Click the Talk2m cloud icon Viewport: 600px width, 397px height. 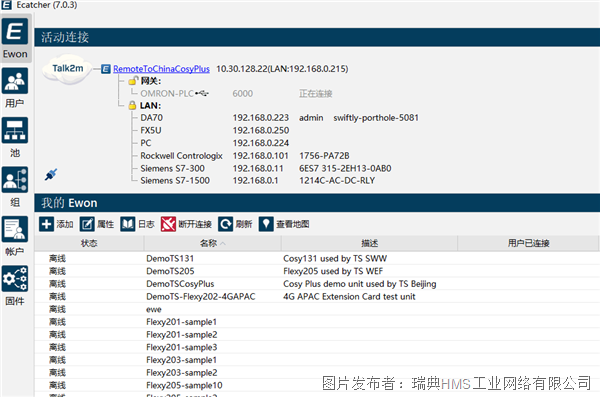tap(67, 69)
